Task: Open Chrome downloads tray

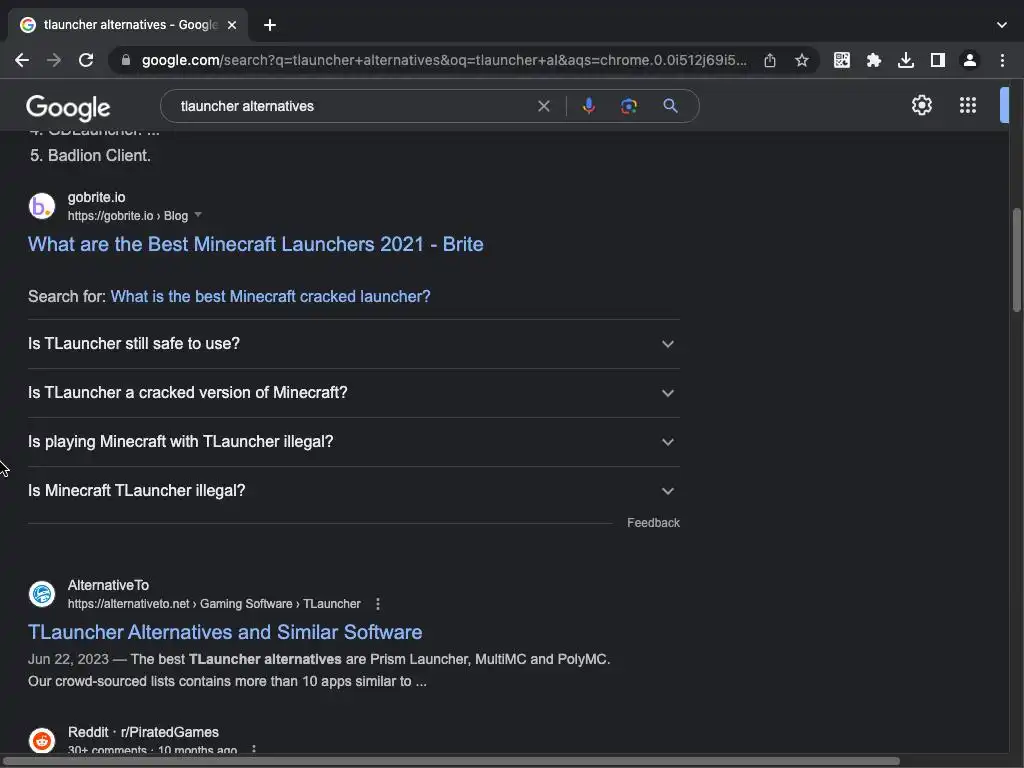Action: tap(906, 60)
